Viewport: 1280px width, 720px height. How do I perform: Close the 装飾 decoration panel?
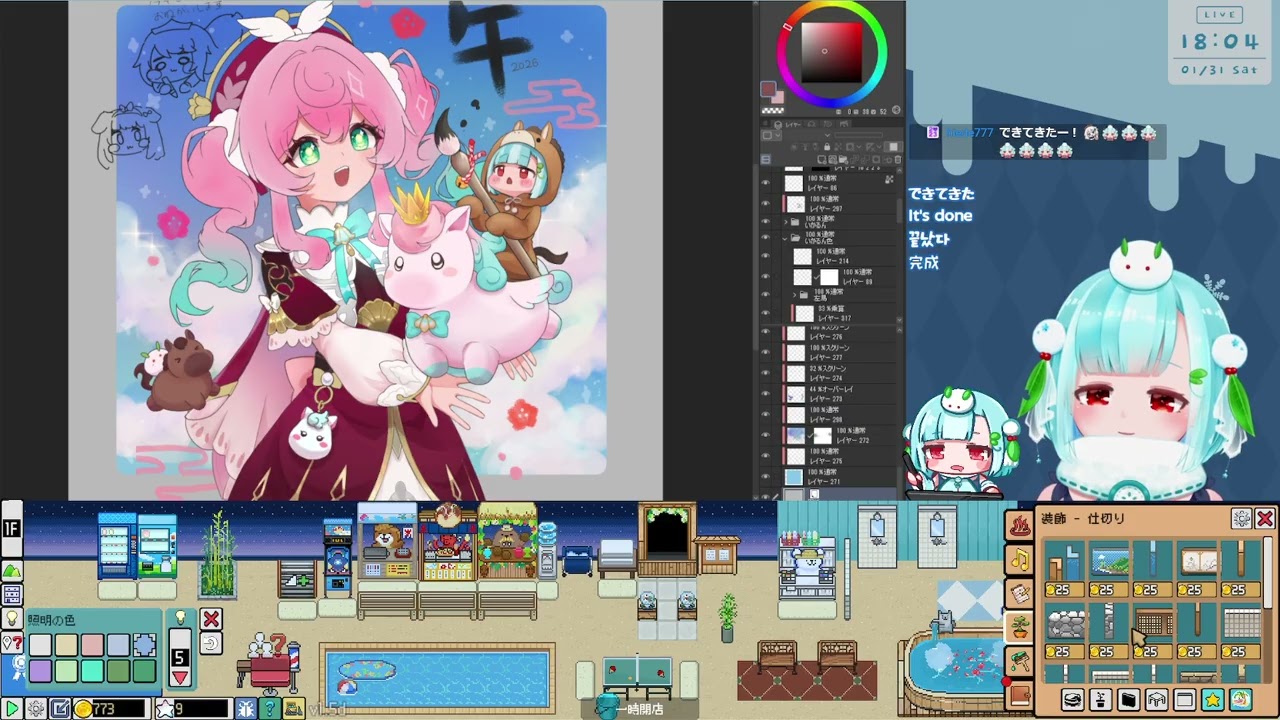coord(1265,518)
